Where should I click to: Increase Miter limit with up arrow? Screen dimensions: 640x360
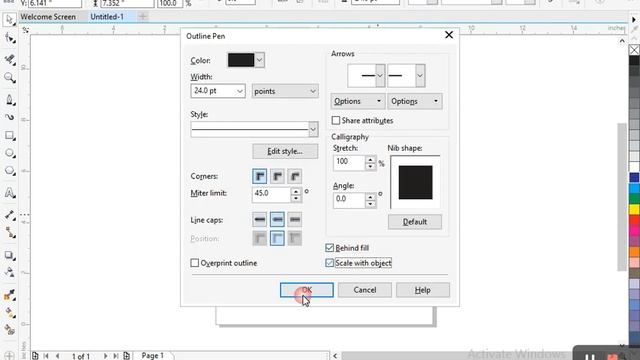(296, 191)
